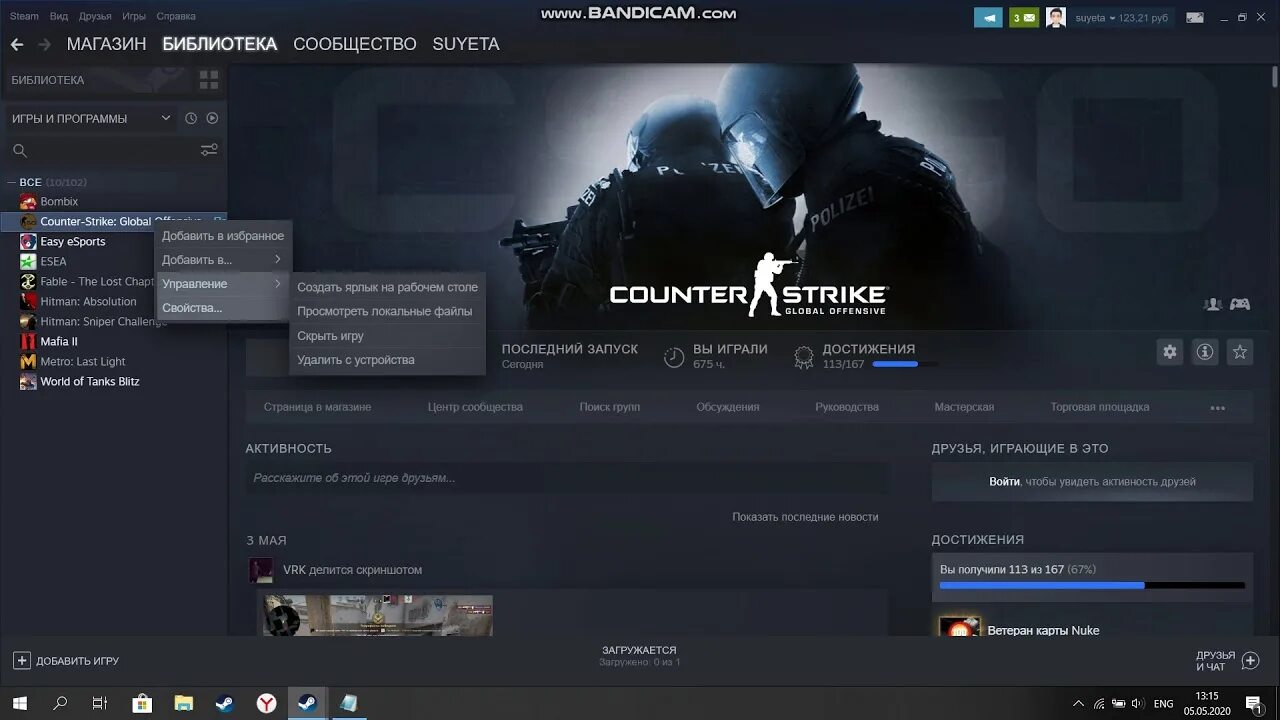Add game to favorites star icon

click(x=1240, y=352)
